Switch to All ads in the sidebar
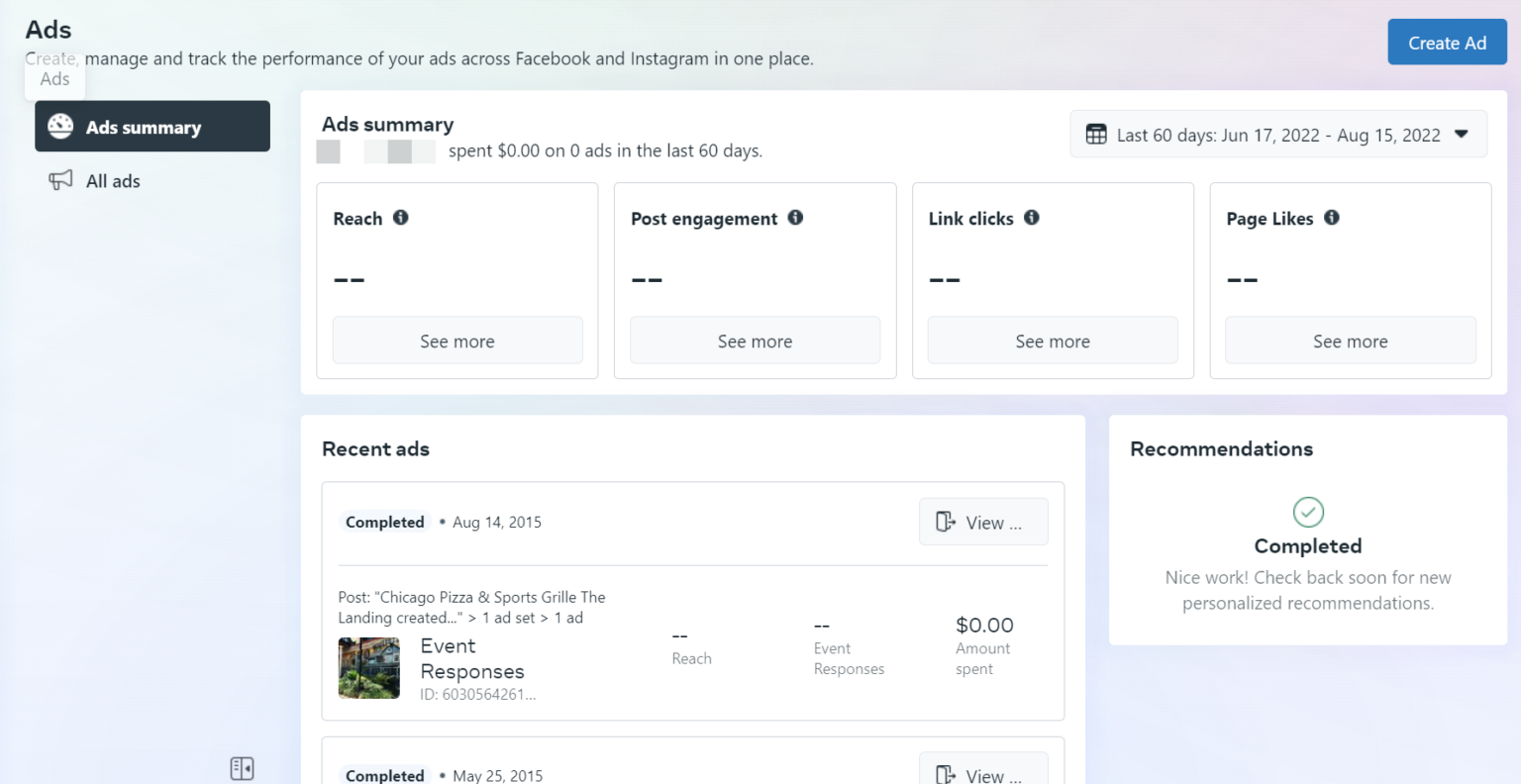The width and height of the screenshot is (1521, 784). click(114, 180)
